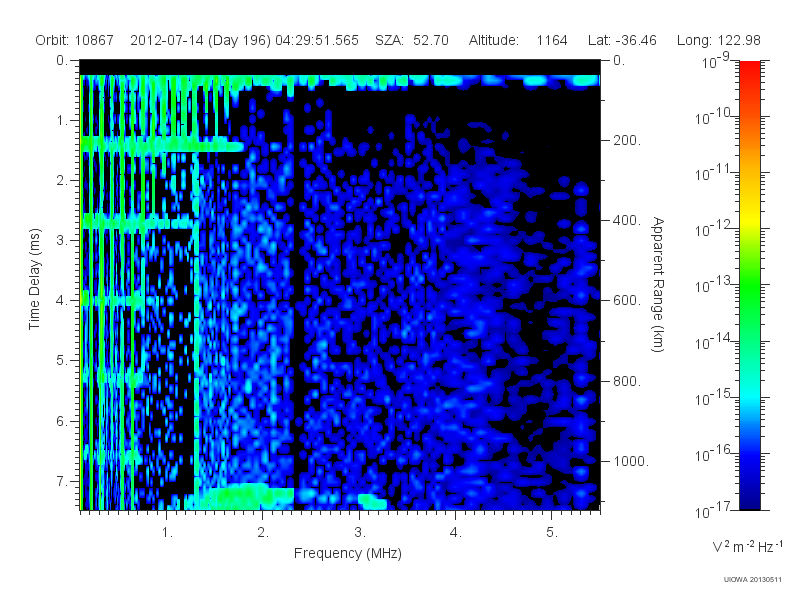Image resolution: width=800 pixels, height=600 pixels.
Task: Click the '2.' frequency tick label
Action: click(263, 533)
